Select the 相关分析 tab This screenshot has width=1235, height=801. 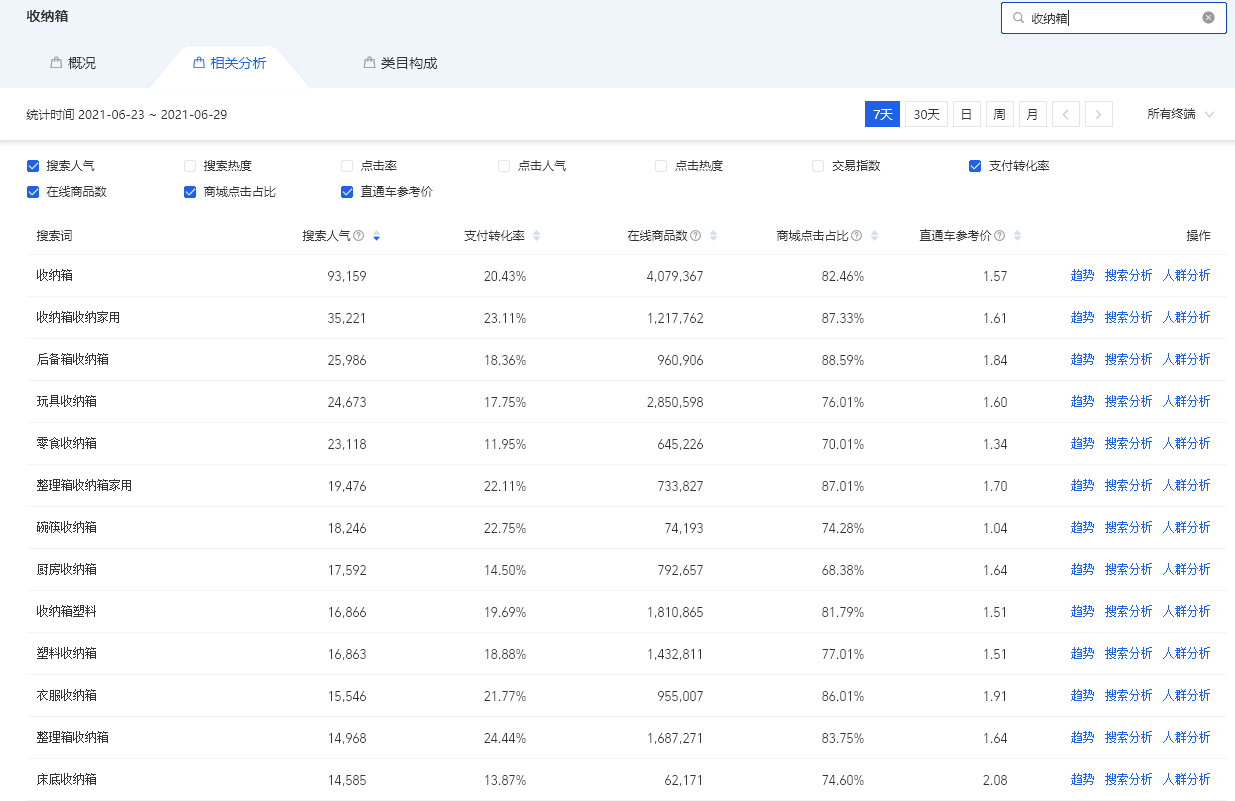coord(230,63)
